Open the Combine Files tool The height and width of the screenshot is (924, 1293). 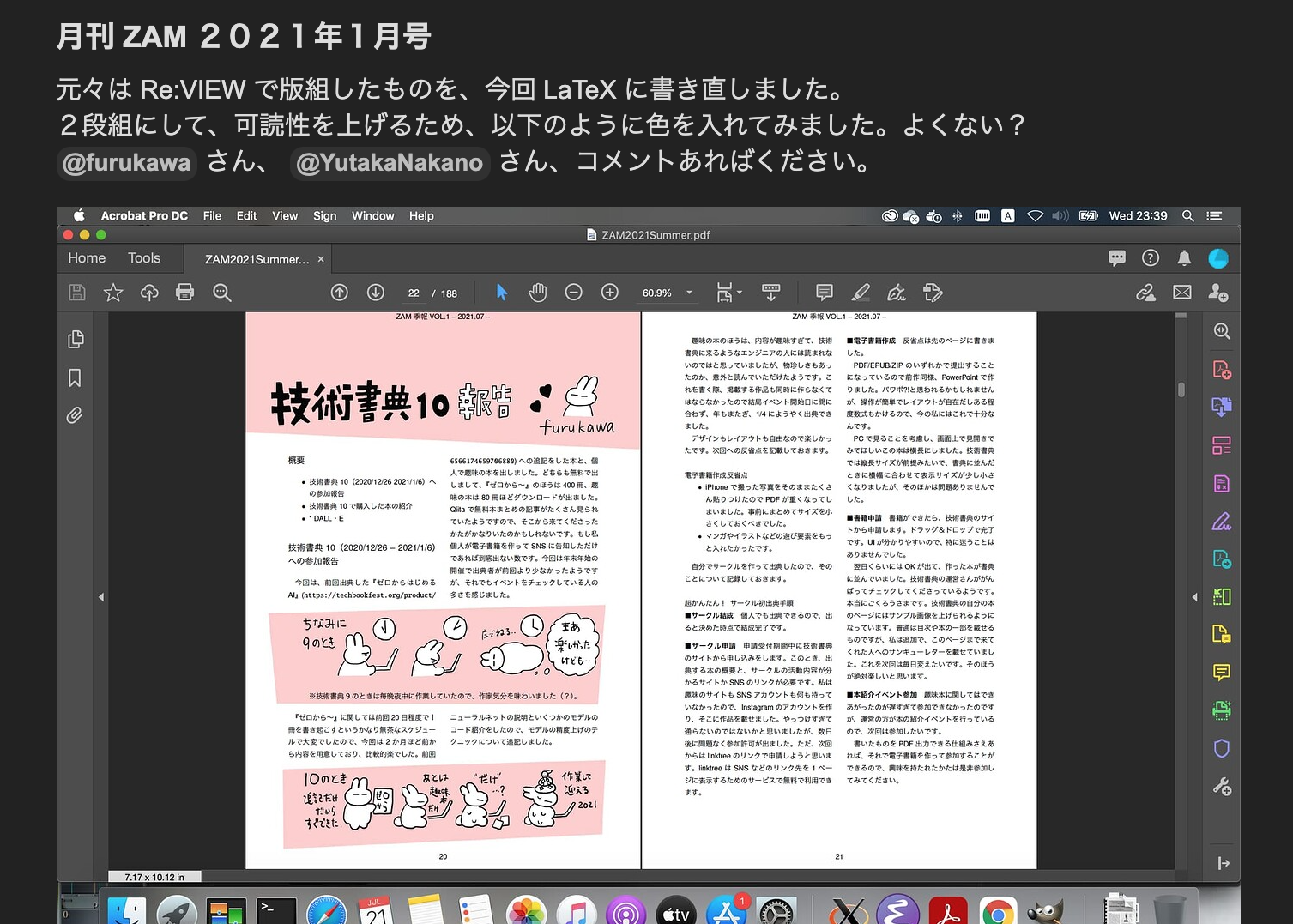click(1222, 407)
